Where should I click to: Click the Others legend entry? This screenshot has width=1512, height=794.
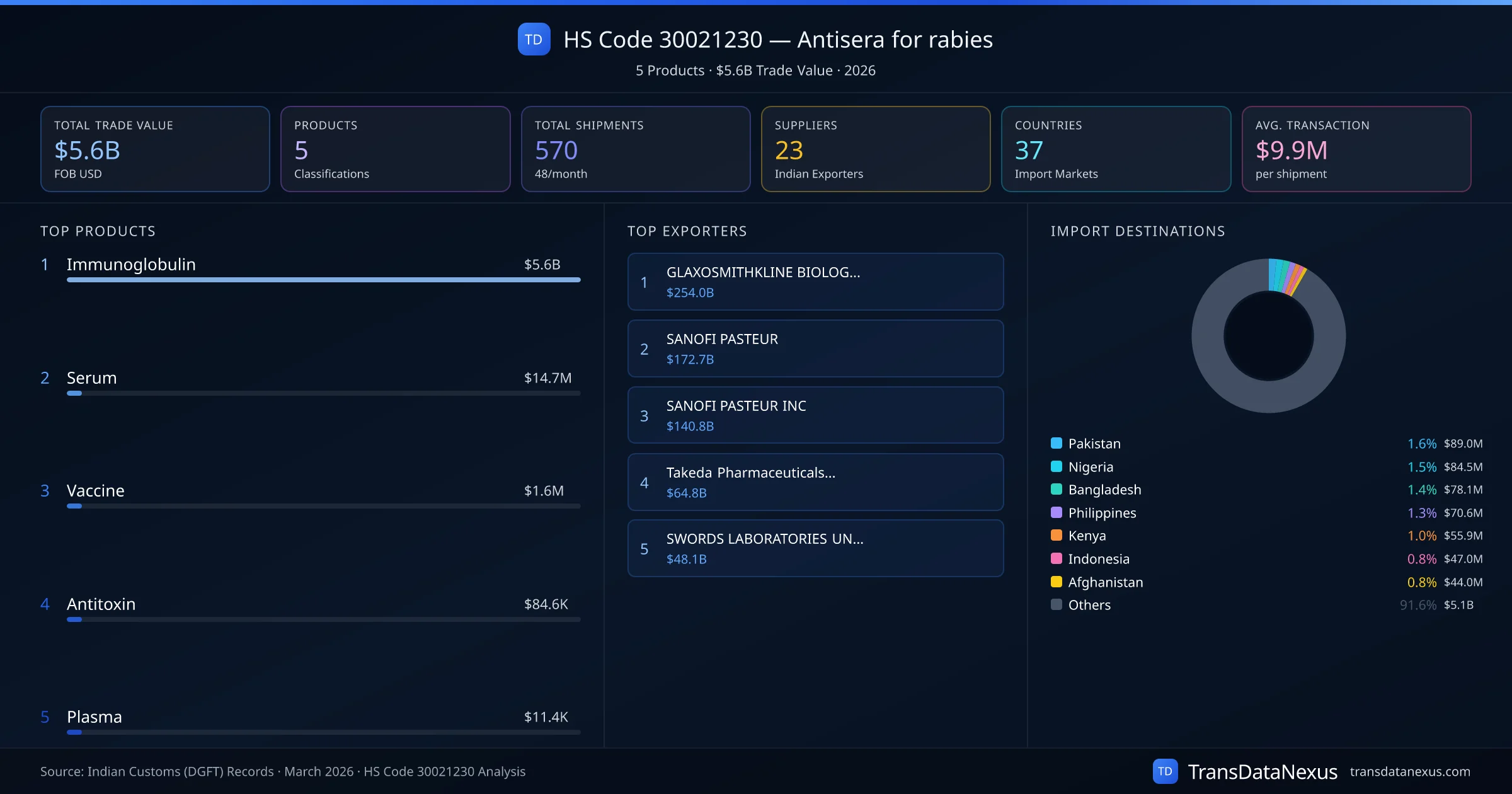pos(1089,605)
